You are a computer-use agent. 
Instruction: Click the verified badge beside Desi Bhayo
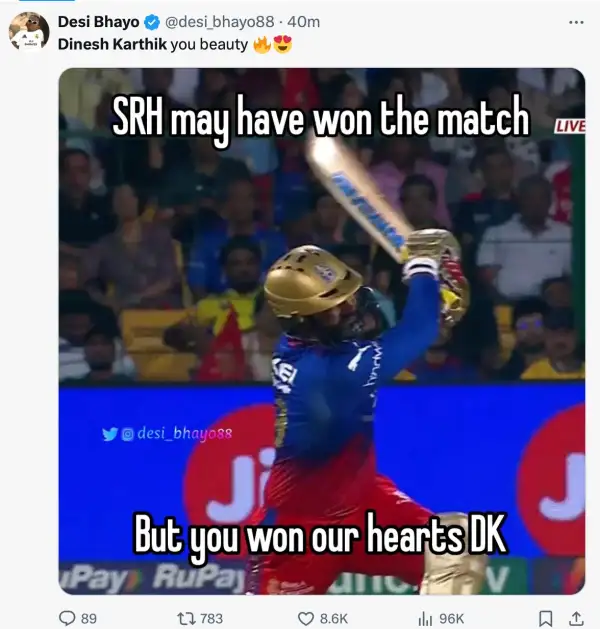tap(152, 22)
